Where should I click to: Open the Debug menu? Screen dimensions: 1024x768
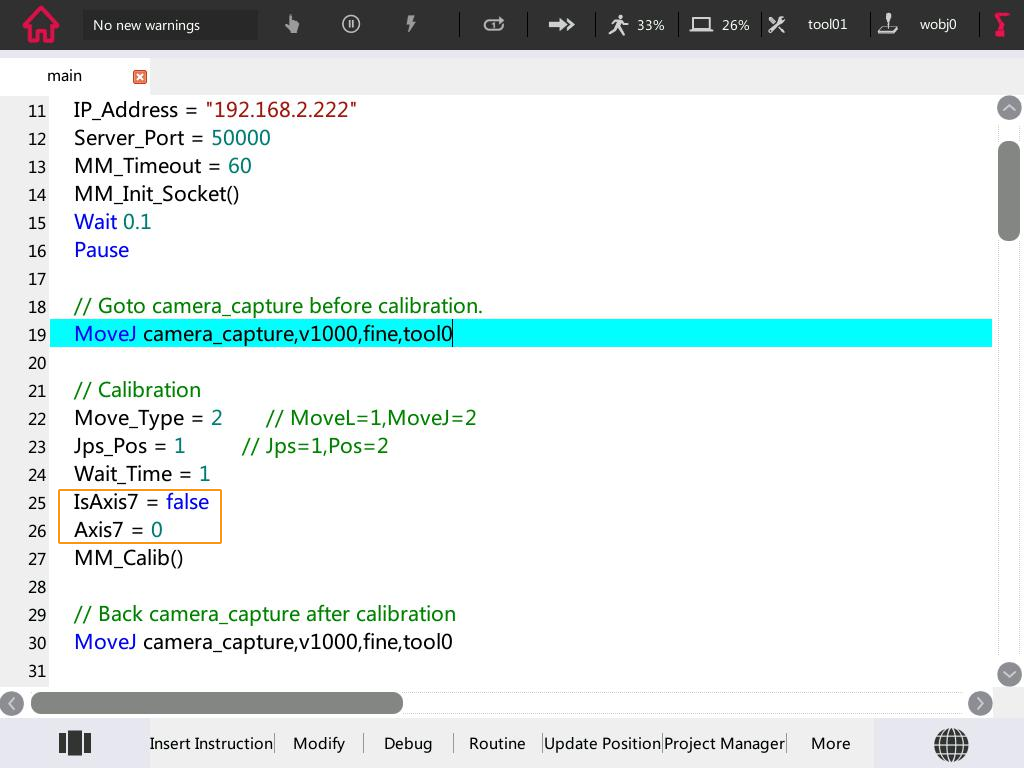click(x=408, y=743)
